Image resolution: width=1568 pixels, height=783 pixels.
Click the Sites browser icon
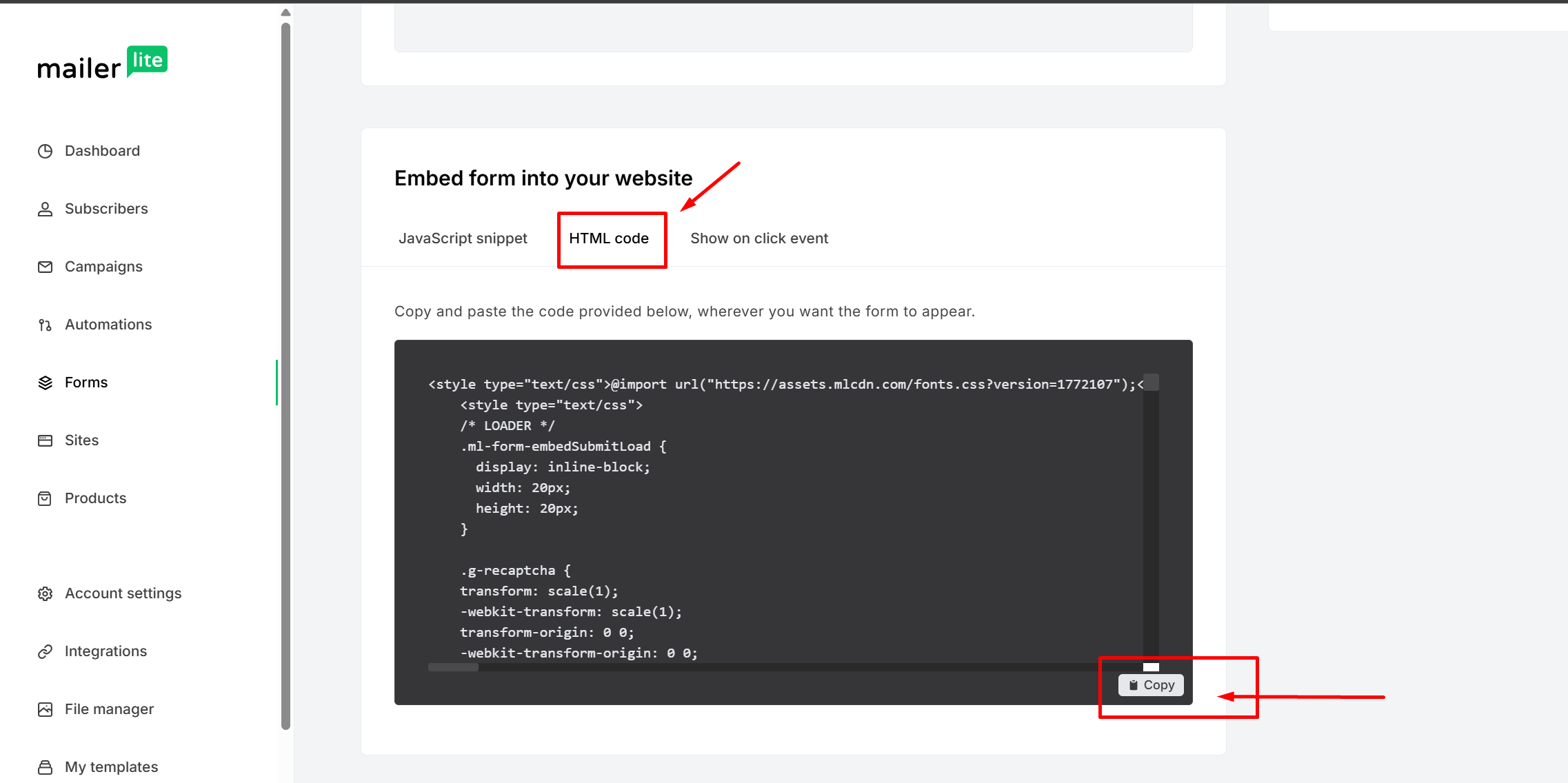tap(46, 440)
